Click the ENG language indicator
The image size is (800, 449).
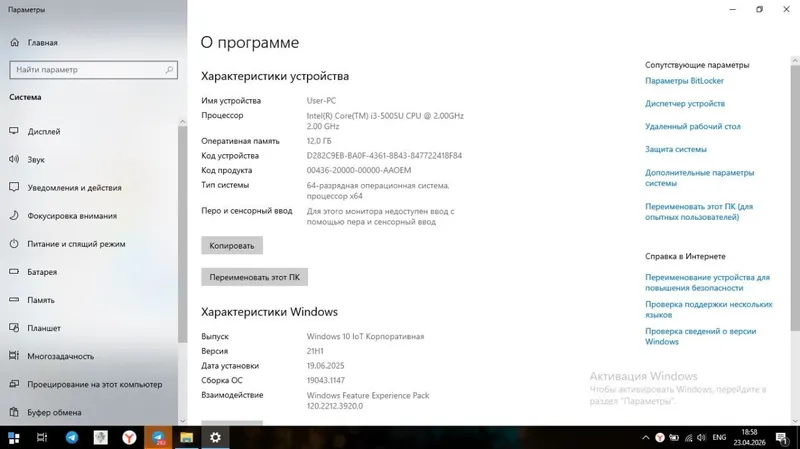tap(719, 438)
